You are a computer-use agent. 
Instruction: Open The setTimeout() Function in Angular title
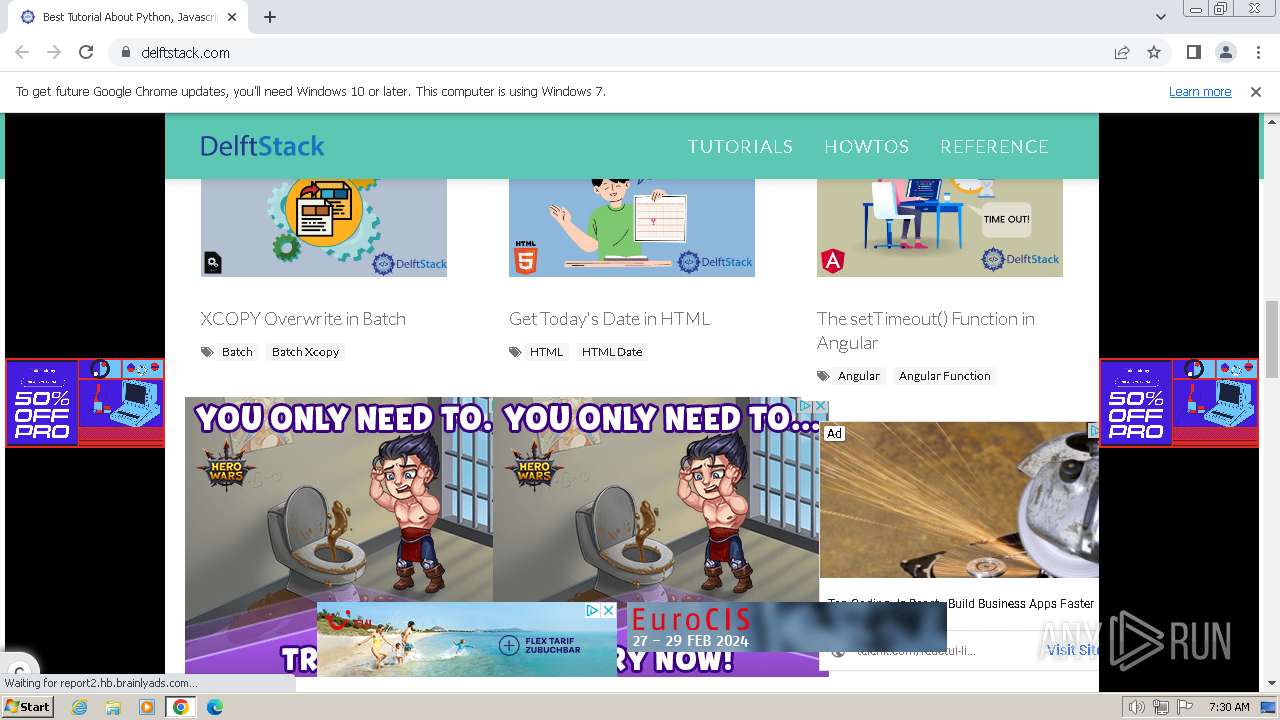(926, 331)
